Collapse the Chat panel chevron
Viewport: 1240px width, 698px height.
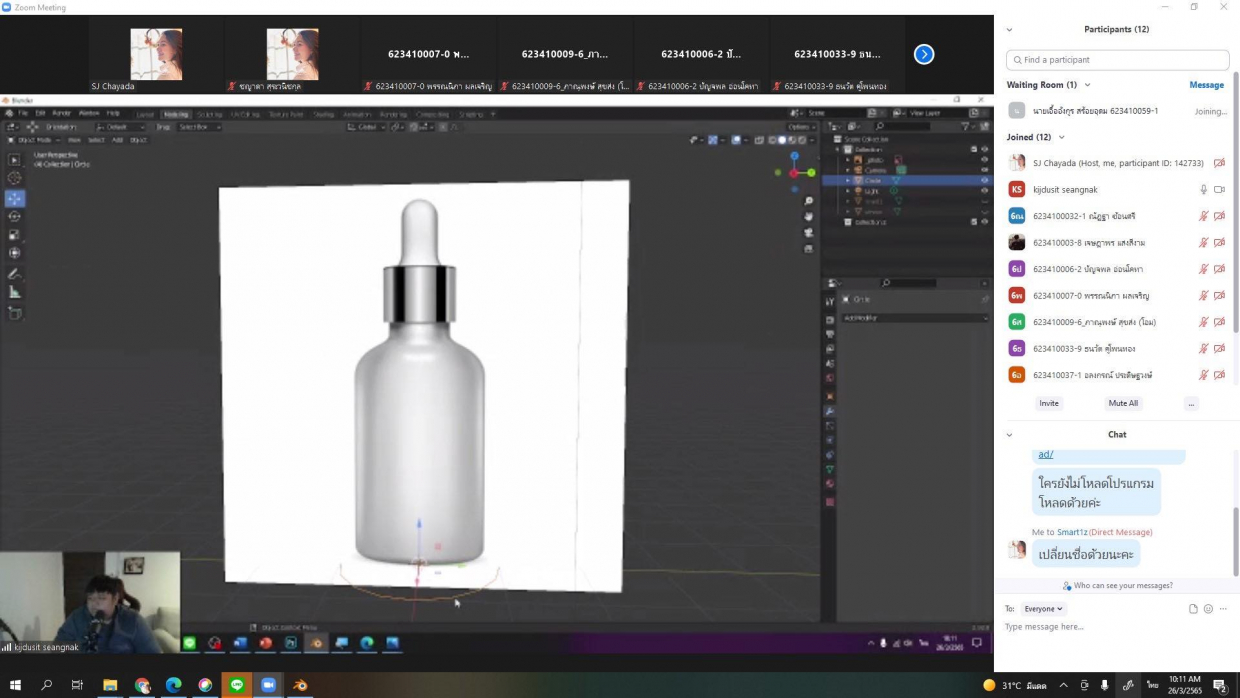(x=1009, y=435)
